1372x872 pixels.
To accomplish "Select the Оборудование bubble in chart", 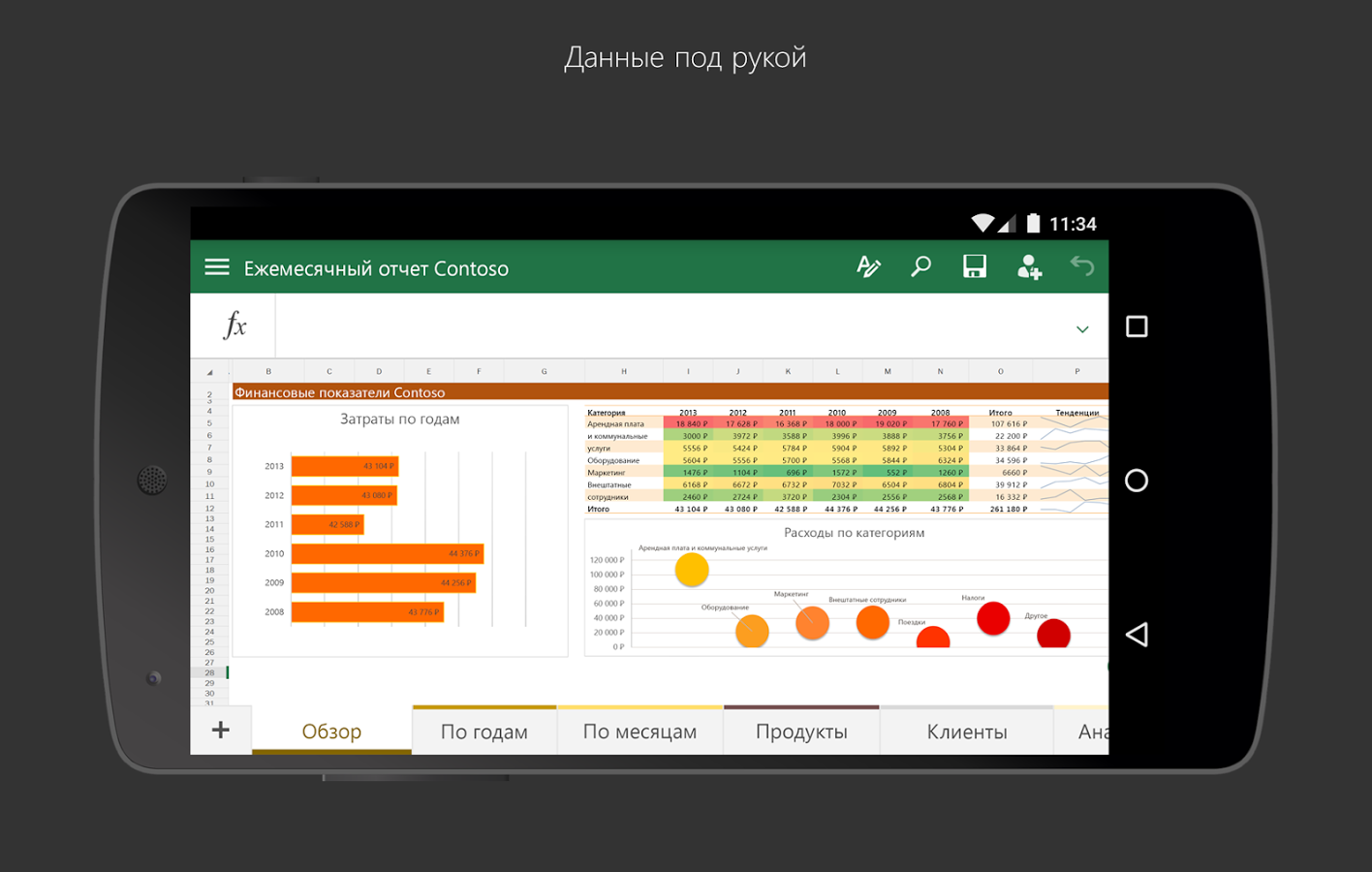I will (x=752, y=631).
